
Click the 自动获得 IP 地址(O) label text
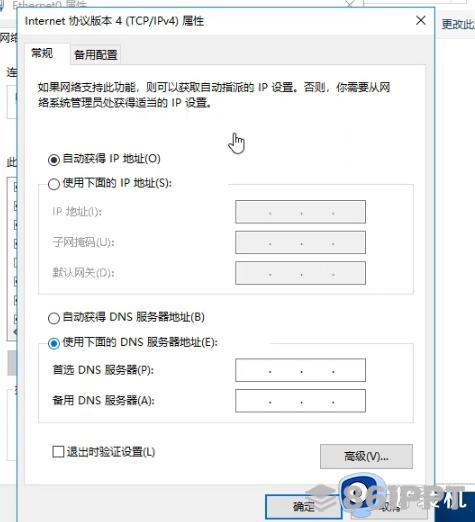tap(111, 159)
